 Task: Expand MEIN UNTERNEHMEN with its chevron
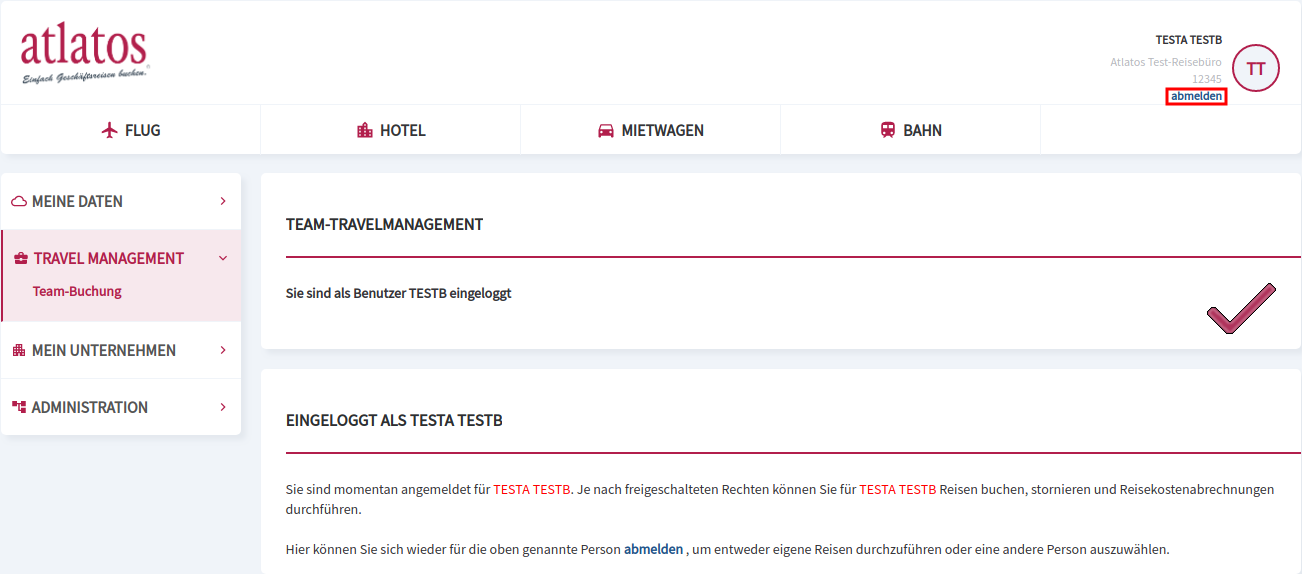(x=223, y=350)
